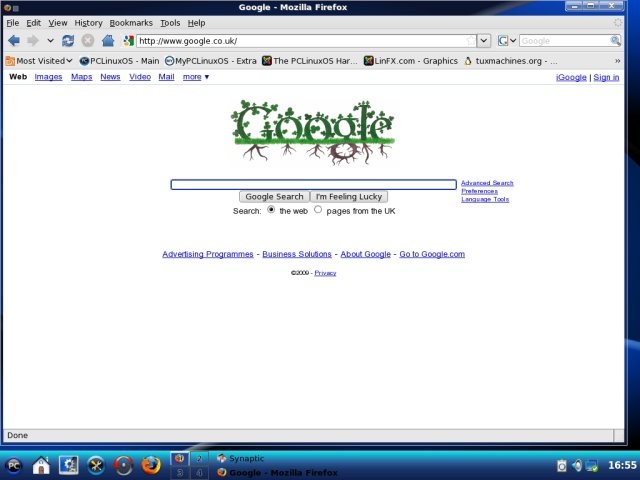Bookmark this page with the star icon
Viewport: 640px width, 480px height.
click(x=471, y=40)
